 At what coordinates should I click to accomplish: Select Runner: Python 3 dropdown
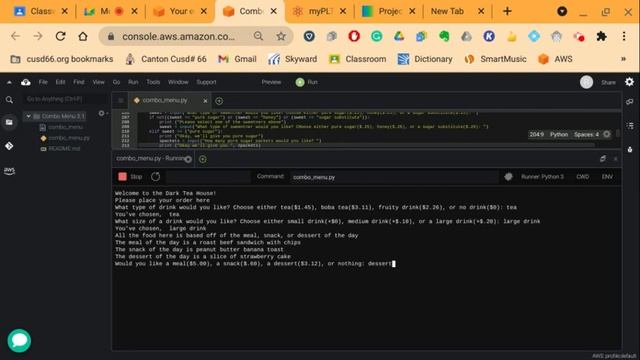coord(542,177)
